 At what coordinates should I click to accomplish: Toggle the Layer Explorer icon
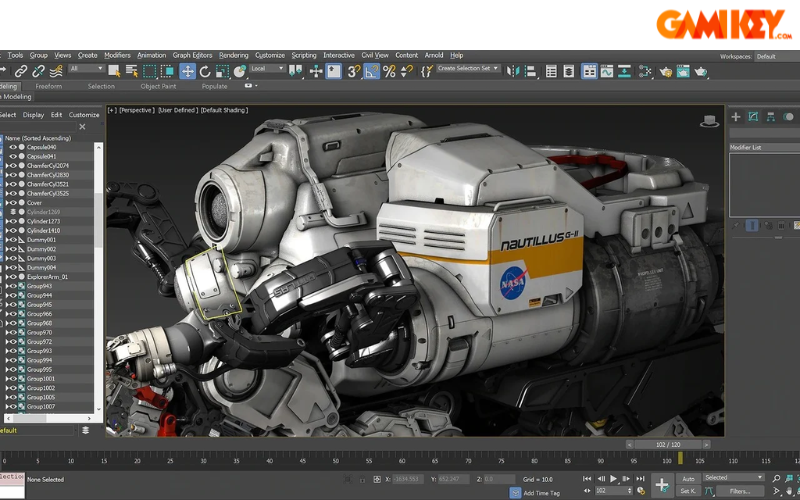(x=569, y=71)
